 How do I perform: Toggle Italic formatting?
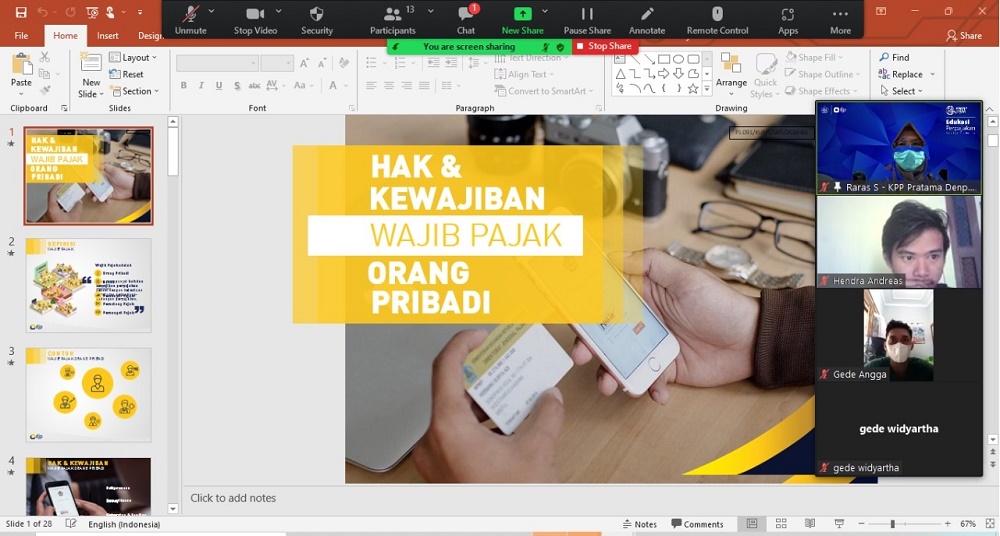(x=202, y=86)
